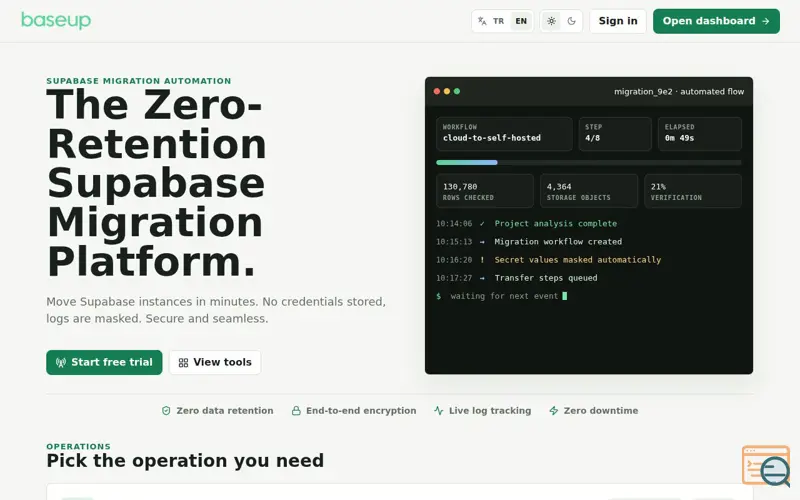Viewport: 800px width, 500px height.
Task: Click log line 'Migration workflow created'
Action: 558,242
